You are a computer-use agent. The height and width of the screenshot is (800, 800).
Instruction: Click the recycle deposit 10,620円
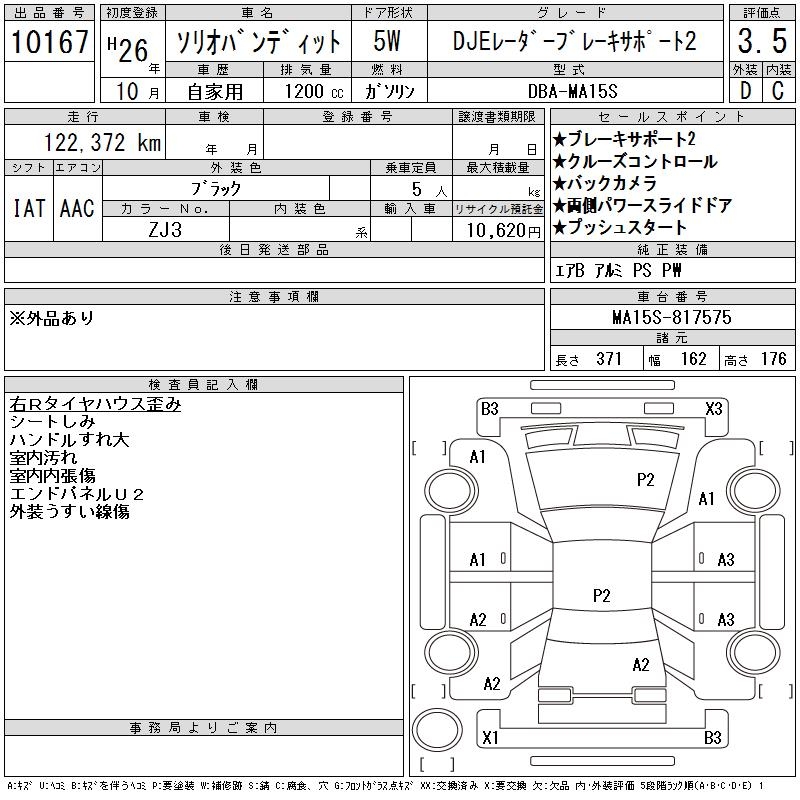pos(503,230)
